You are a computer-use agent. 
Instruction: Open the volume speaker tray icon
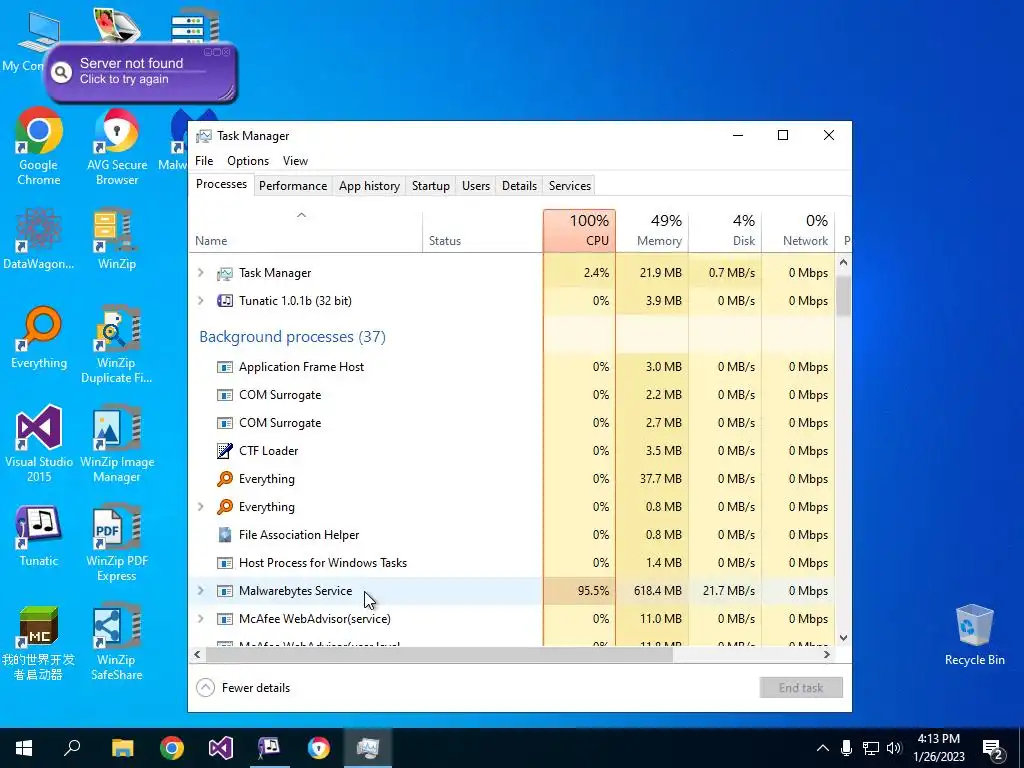point(894,748)
